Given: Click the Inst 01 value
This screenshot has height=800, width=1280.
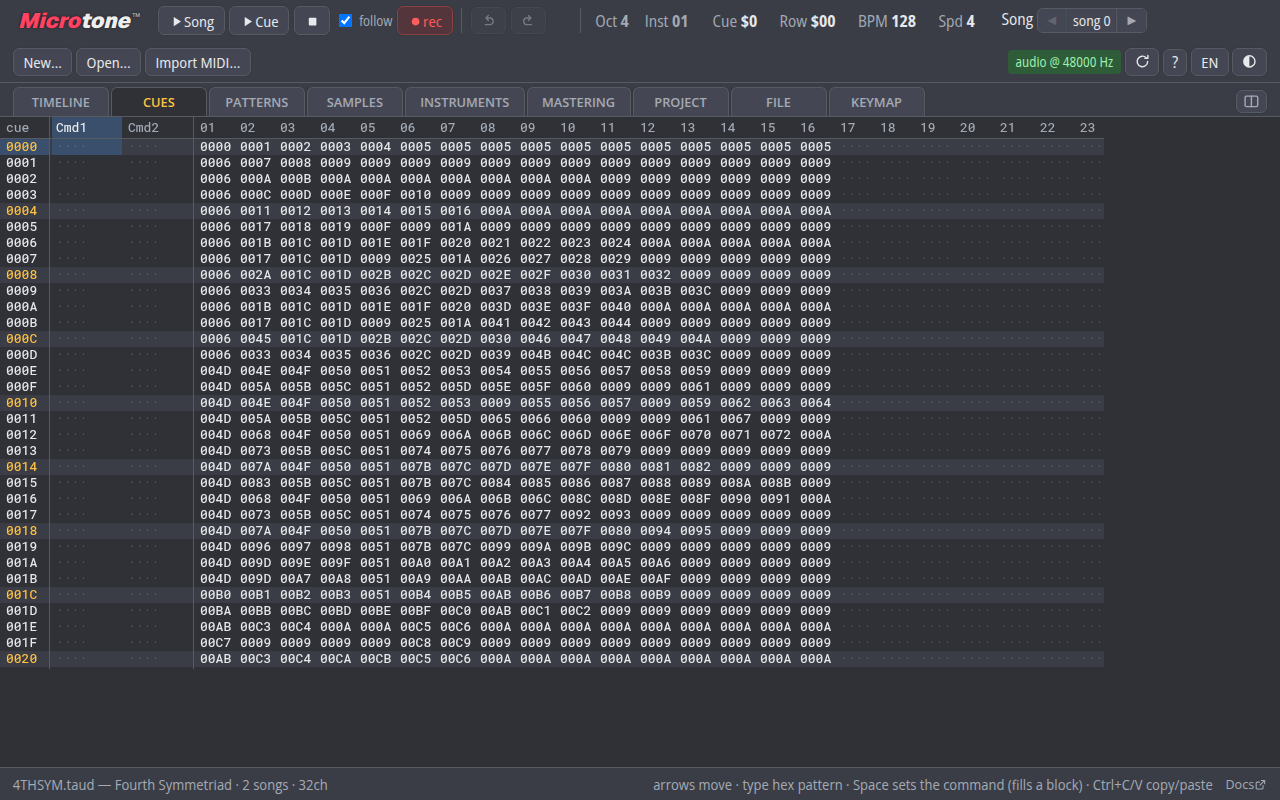Looking at the screenshot, I should (666, 21).
